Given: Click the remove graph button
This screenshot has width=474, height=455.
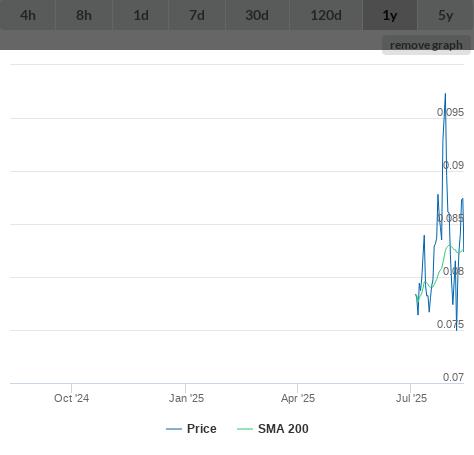Looking at the screenshot, I should 426,45.
